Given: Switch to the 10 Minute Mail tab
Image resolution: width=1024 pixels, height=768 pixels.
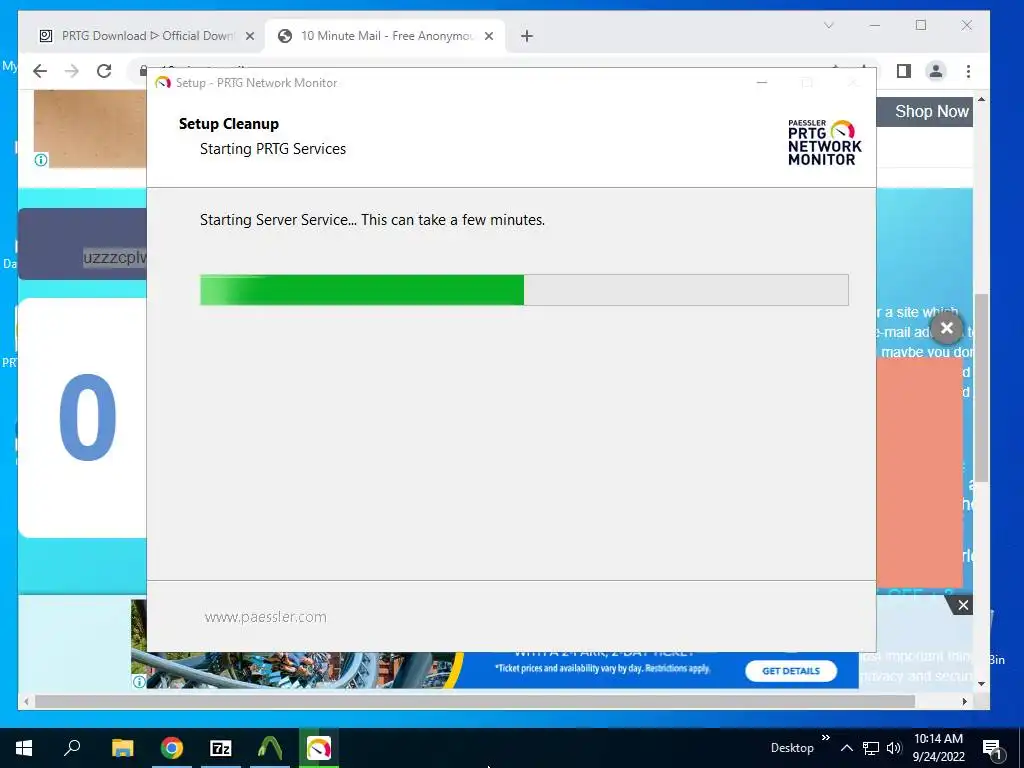Looking at the screenshot, I should tap(387, 36).
